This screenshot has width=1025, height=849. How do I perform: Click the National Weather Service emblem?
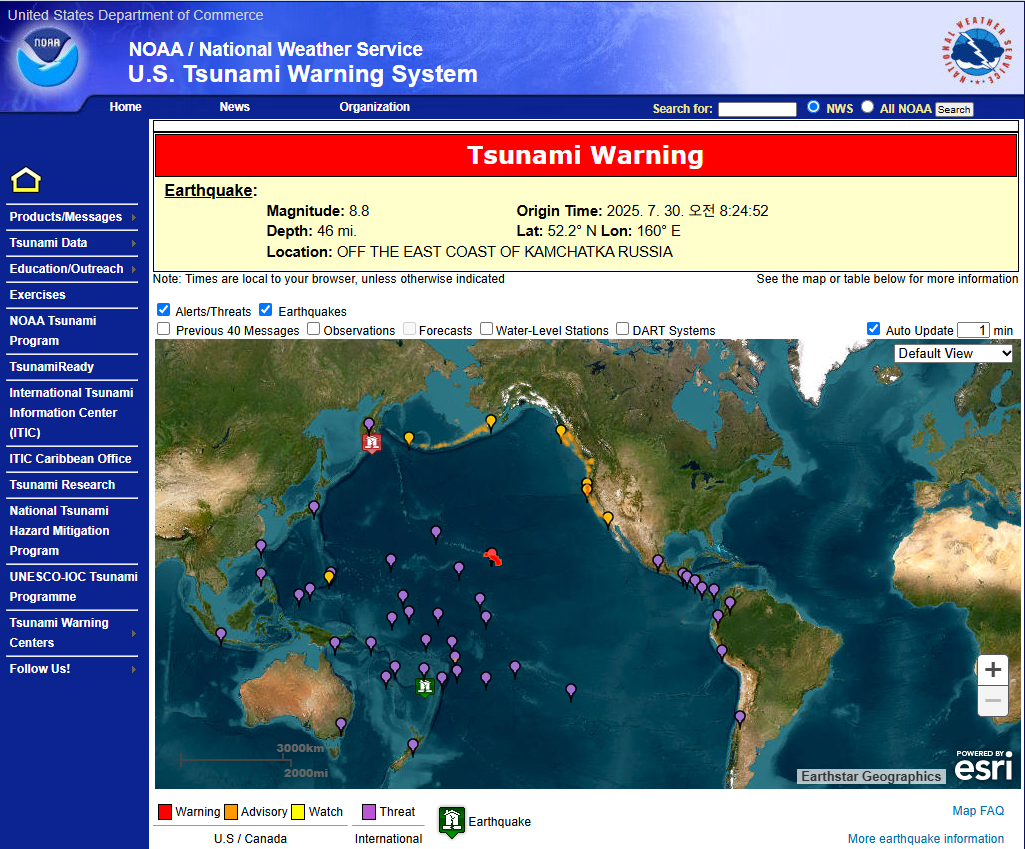click(x=975, y=50)
